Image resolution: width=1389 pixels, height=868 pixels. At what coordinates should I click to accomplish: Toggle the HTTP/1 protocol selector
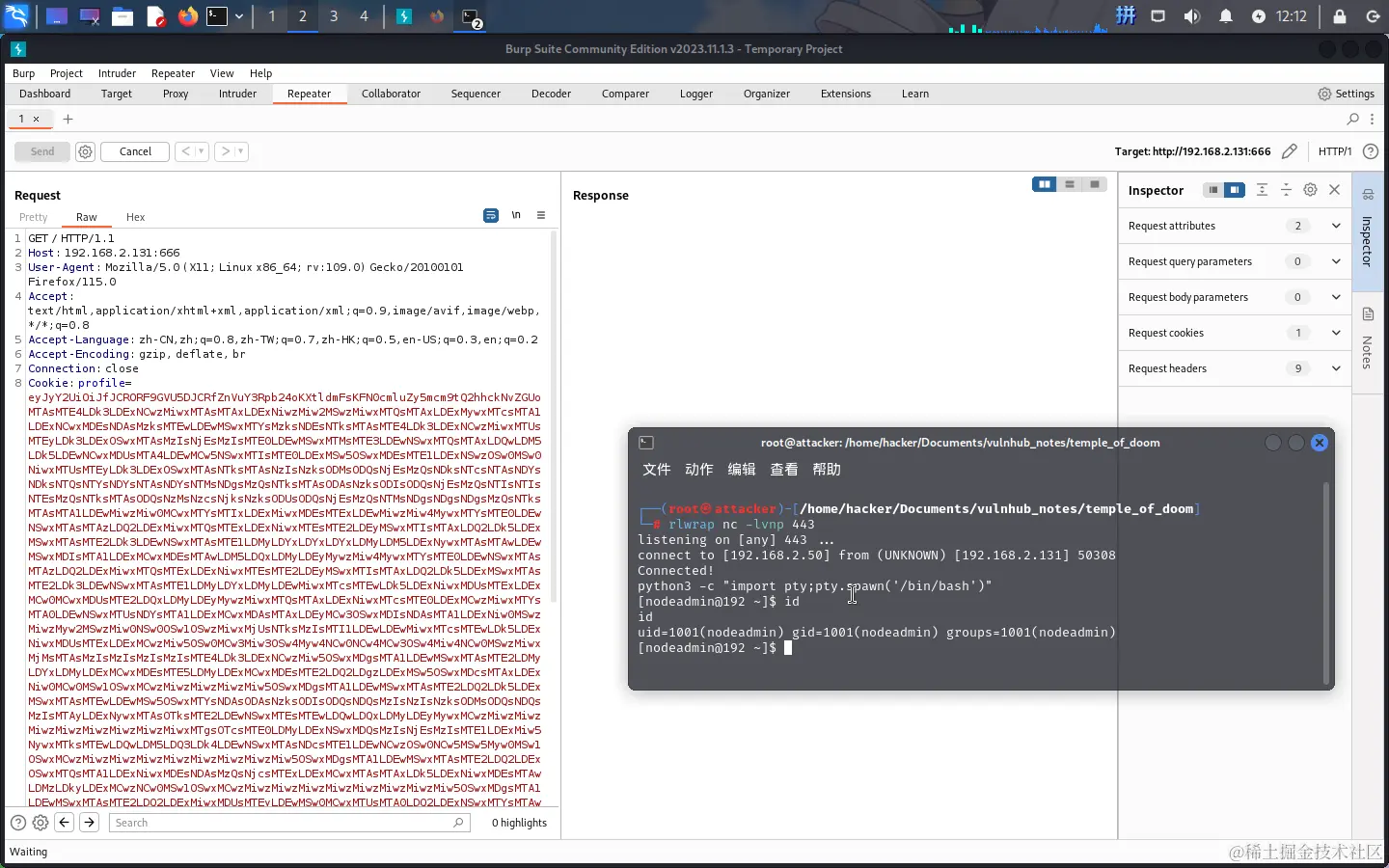click(1335, 151)
